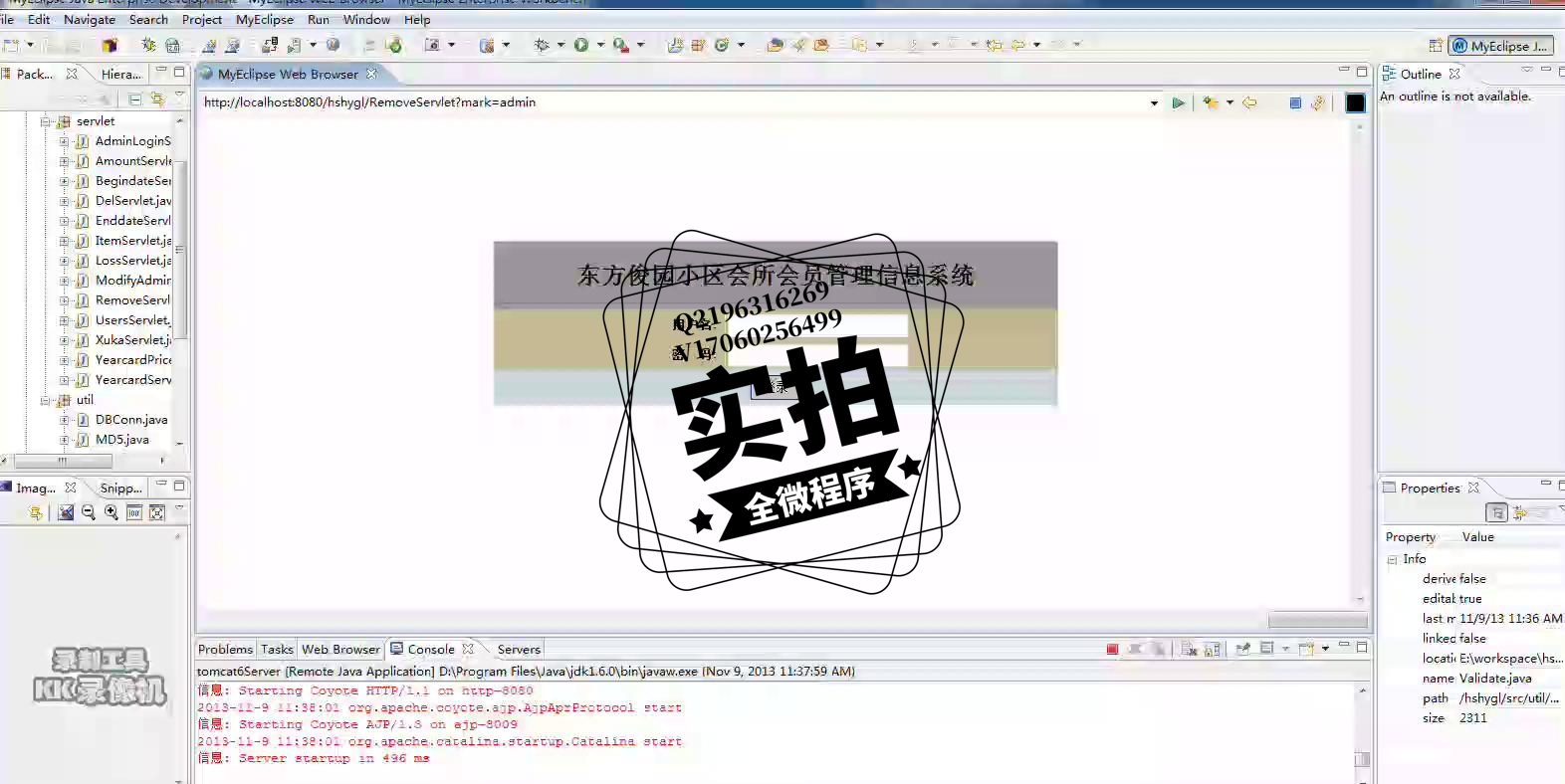This screenshot has height=784, width=1565.
Task: Terminate the console process with red square
Action: (x=1112, y=649)
